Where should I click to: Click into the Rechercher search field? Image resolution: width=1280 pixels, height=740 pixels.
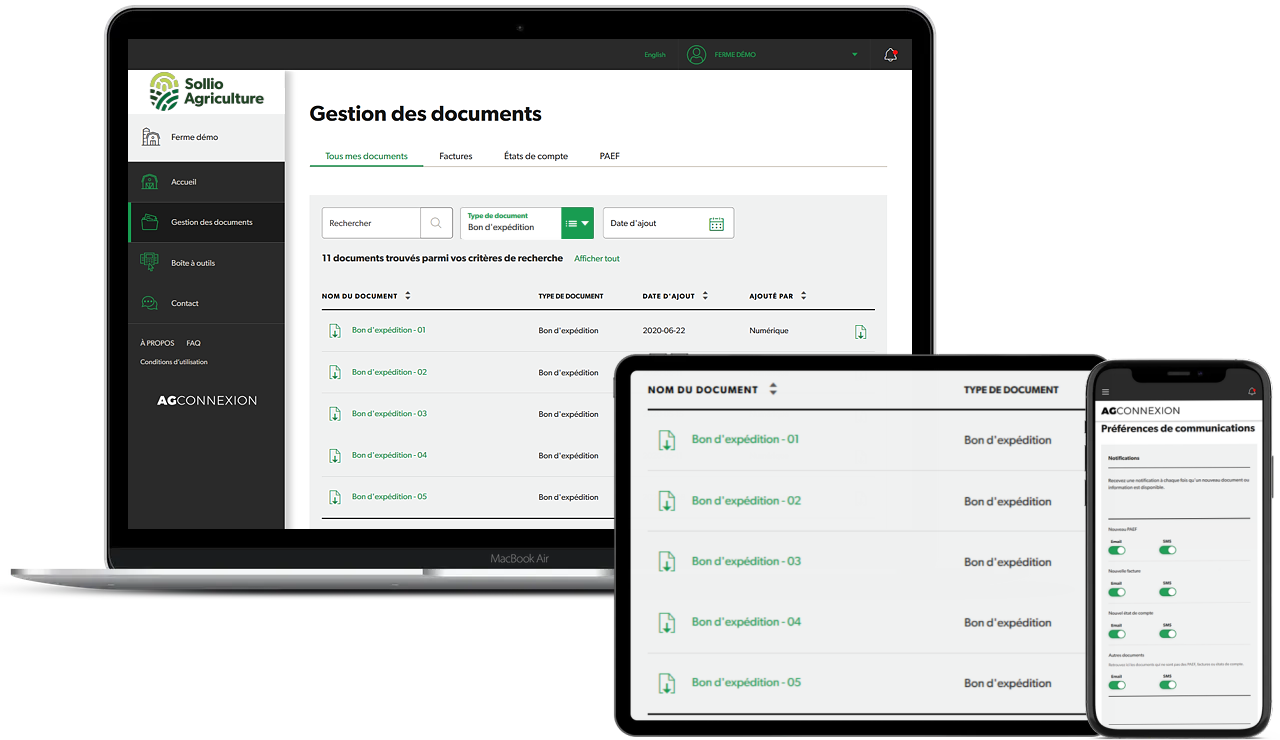tap(371, 224)
